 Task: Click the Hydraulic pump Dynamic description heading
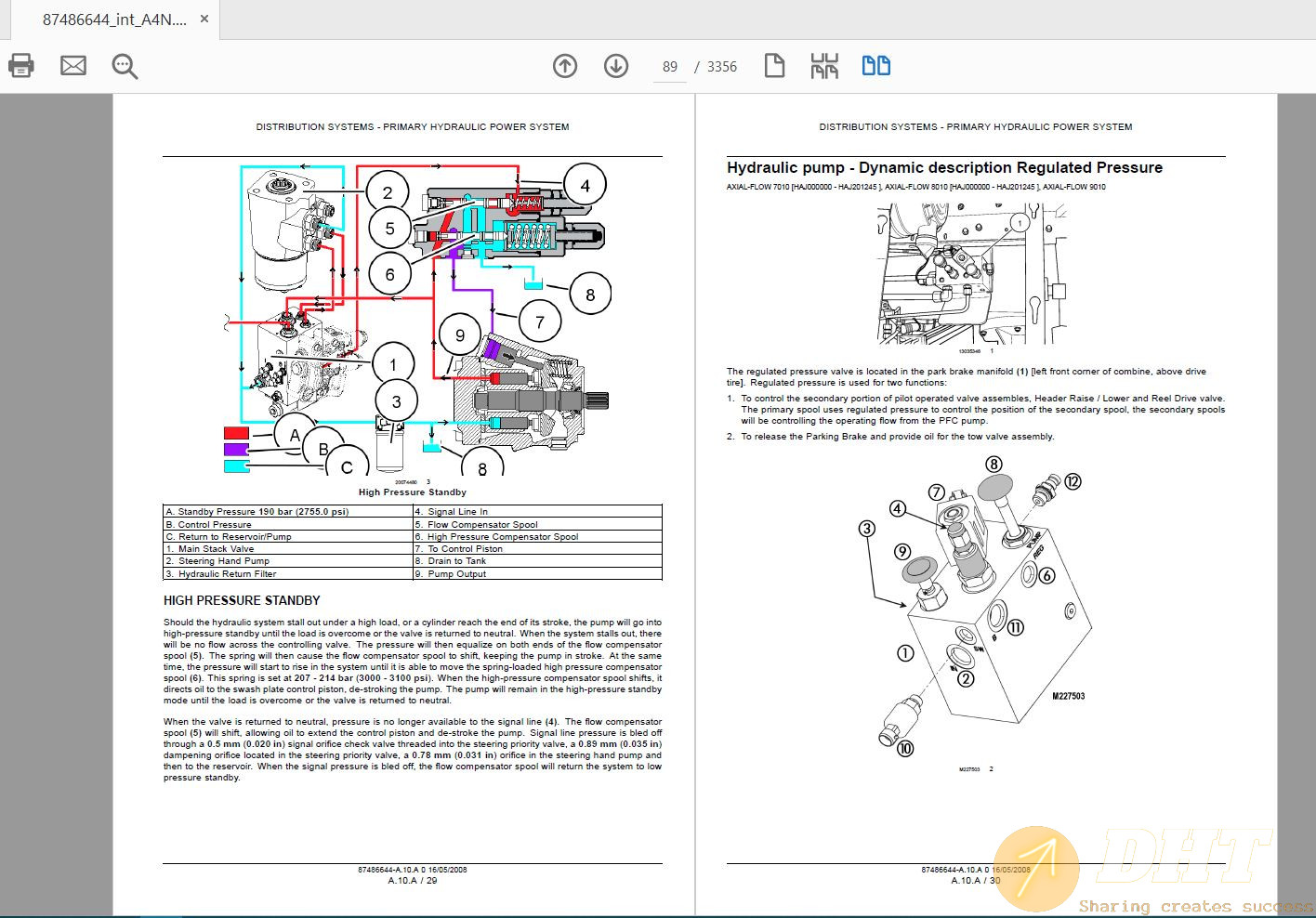coord(944,168)
